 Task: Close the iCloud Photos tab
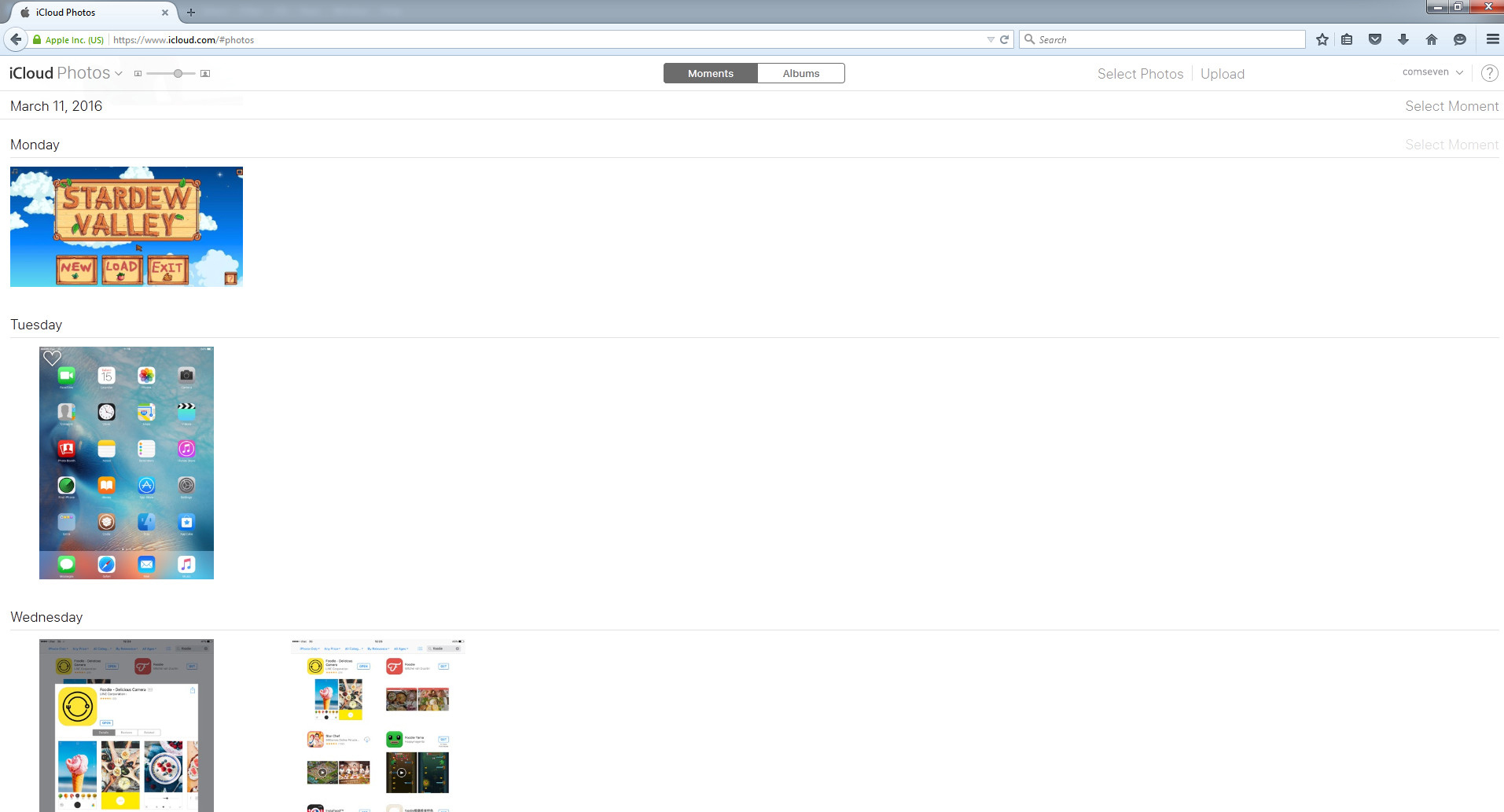point(165,13)
